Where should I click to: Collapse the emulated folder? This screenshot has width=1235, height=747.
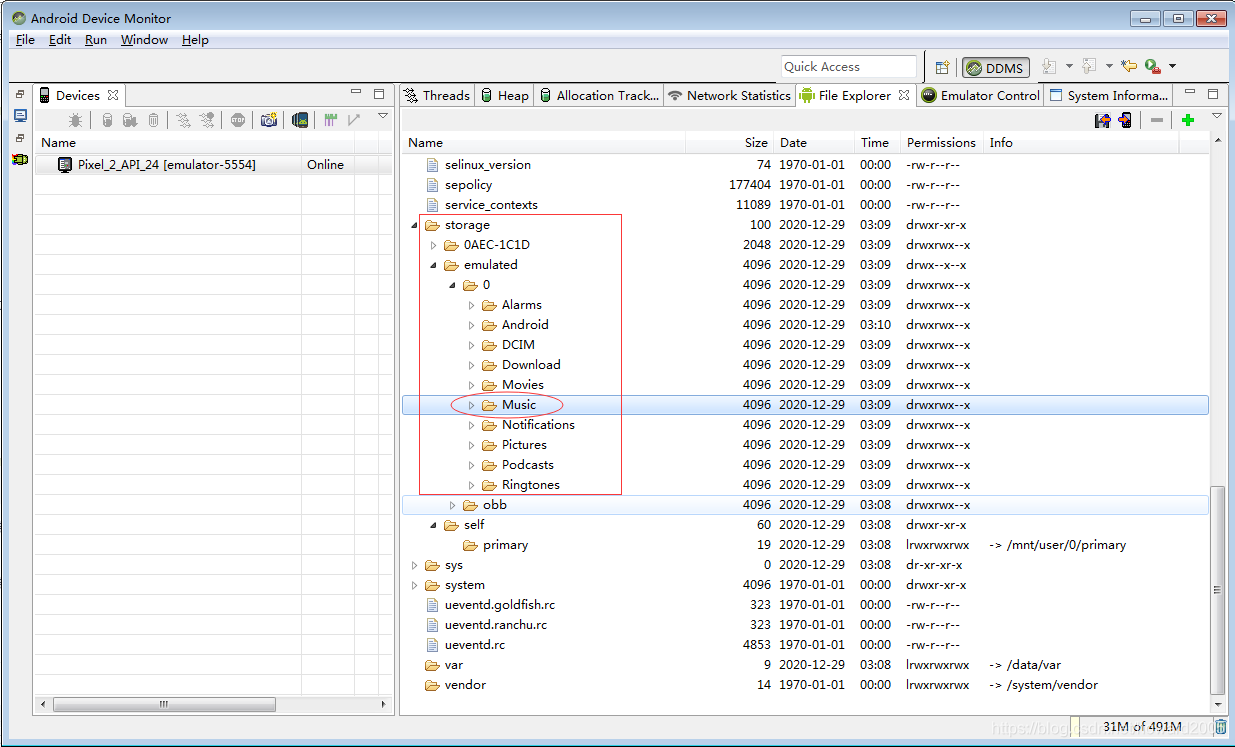433,265
